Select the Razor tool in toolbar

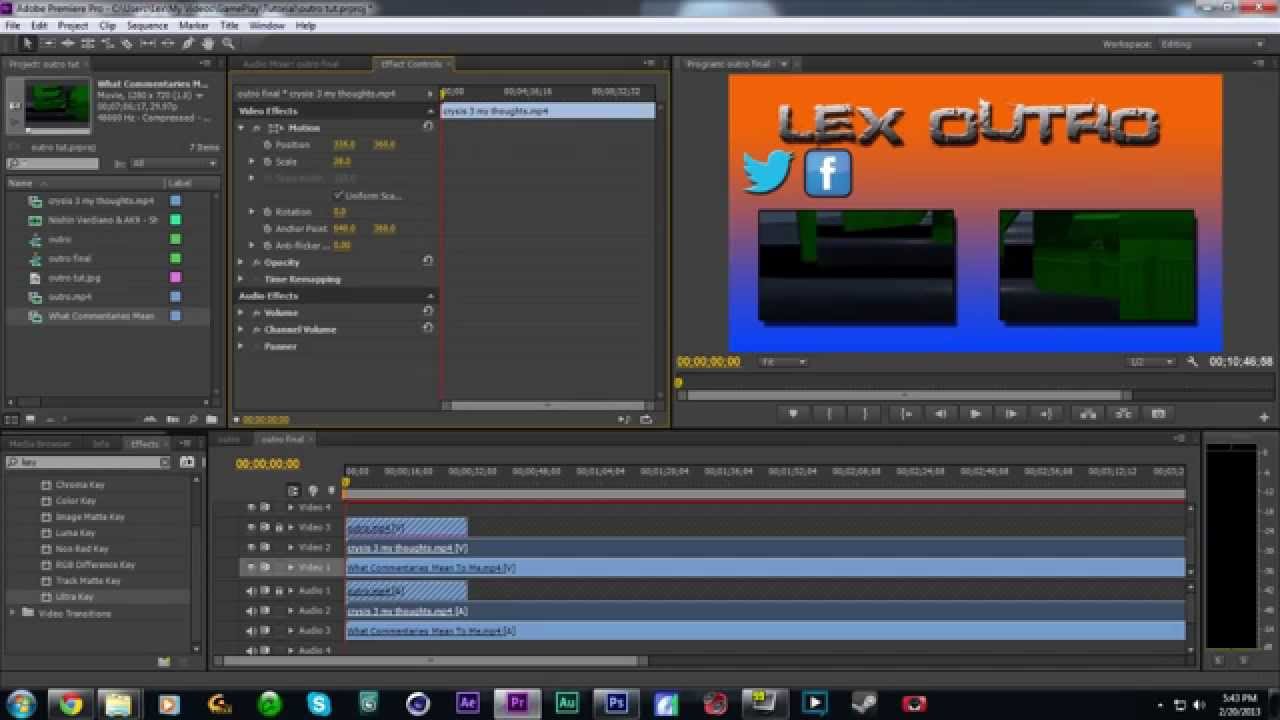tap(127, 43)
